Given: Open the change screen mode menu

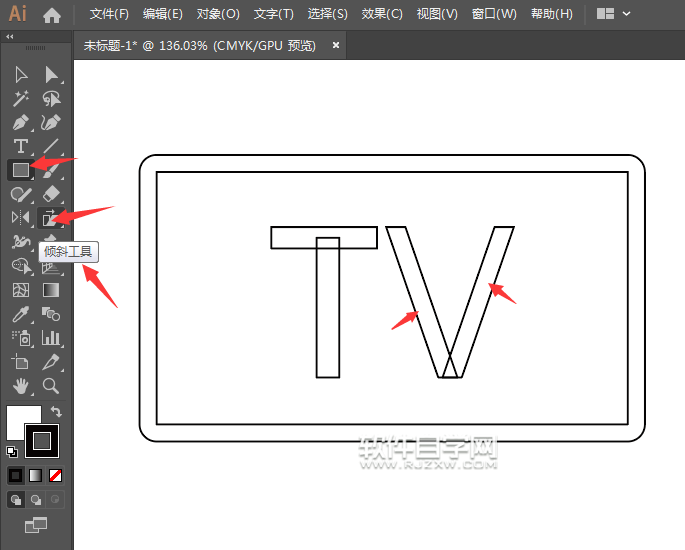Looking at the screenshot, I should tap(36, 524).
